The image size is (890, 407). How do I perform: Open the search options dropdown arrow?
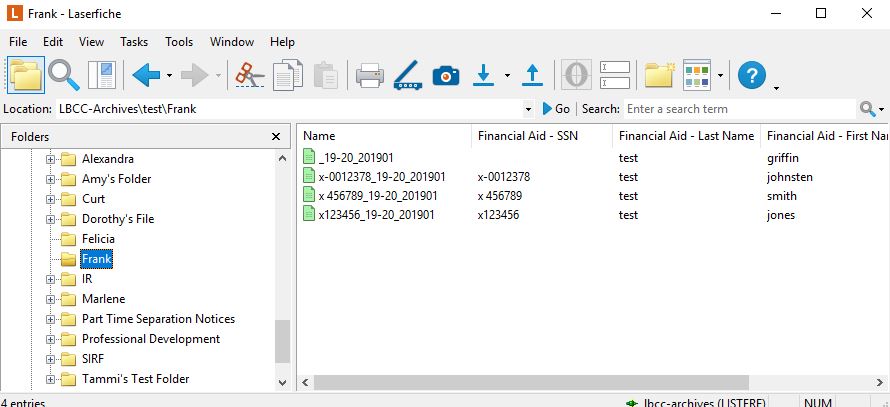(x=881, y=109)
